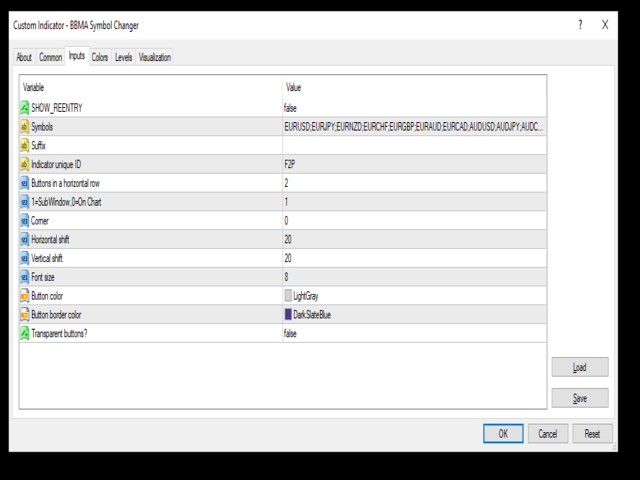Select the Suffix variable name
Image resolution: width=640 pixels, height=480 pixels.
[38, 146]
